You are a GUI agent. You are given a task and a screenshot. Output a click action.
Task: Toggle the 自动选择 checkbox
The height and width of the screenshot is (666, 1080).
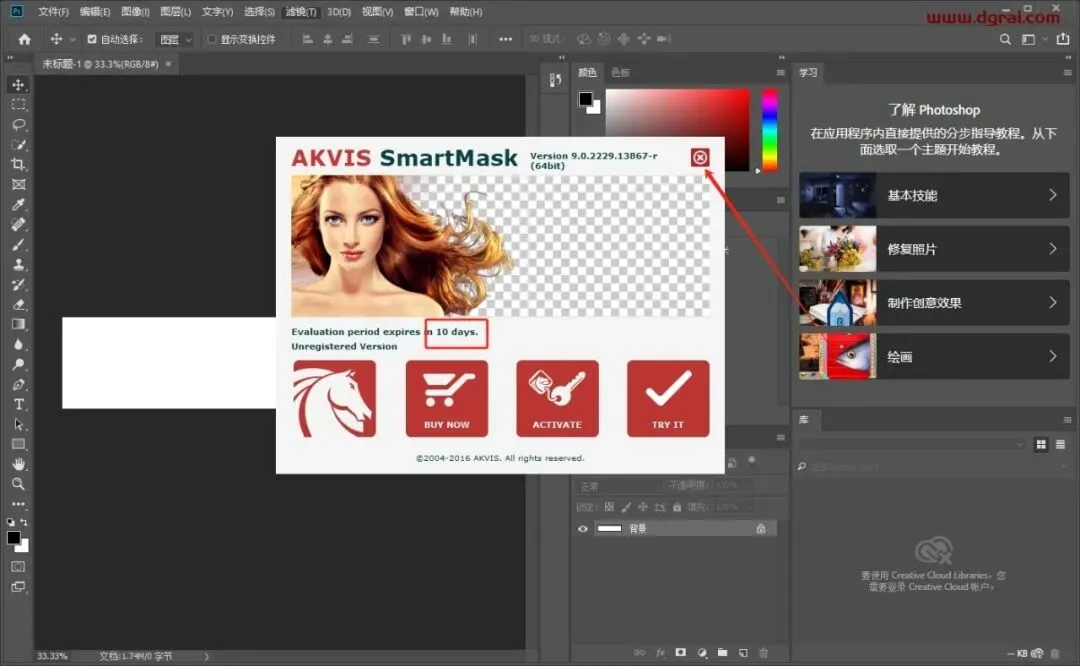[x=92, y=39]
